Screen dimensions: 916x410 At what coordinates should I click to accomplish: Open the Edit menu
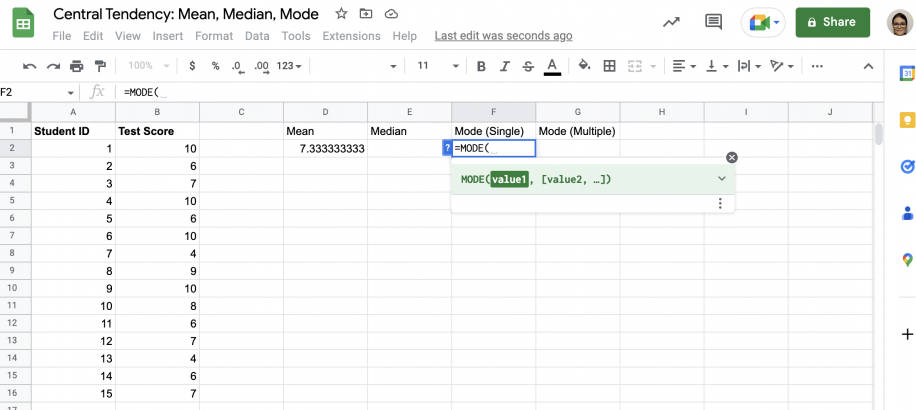[93, 36]
